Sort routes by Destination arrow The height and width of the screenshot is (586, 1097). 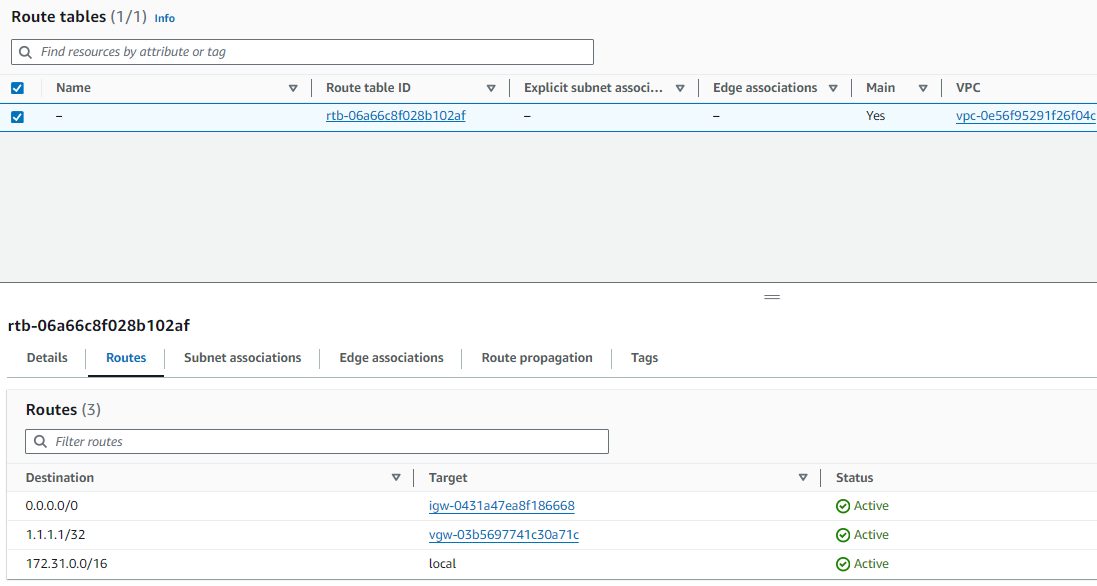tap(396, 478)
